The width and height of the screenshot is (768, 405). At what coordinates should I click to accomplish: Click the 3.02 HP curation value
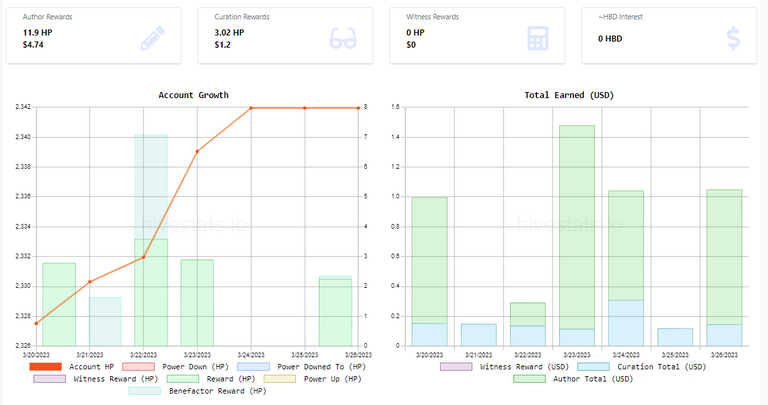(x=229, y=32)
